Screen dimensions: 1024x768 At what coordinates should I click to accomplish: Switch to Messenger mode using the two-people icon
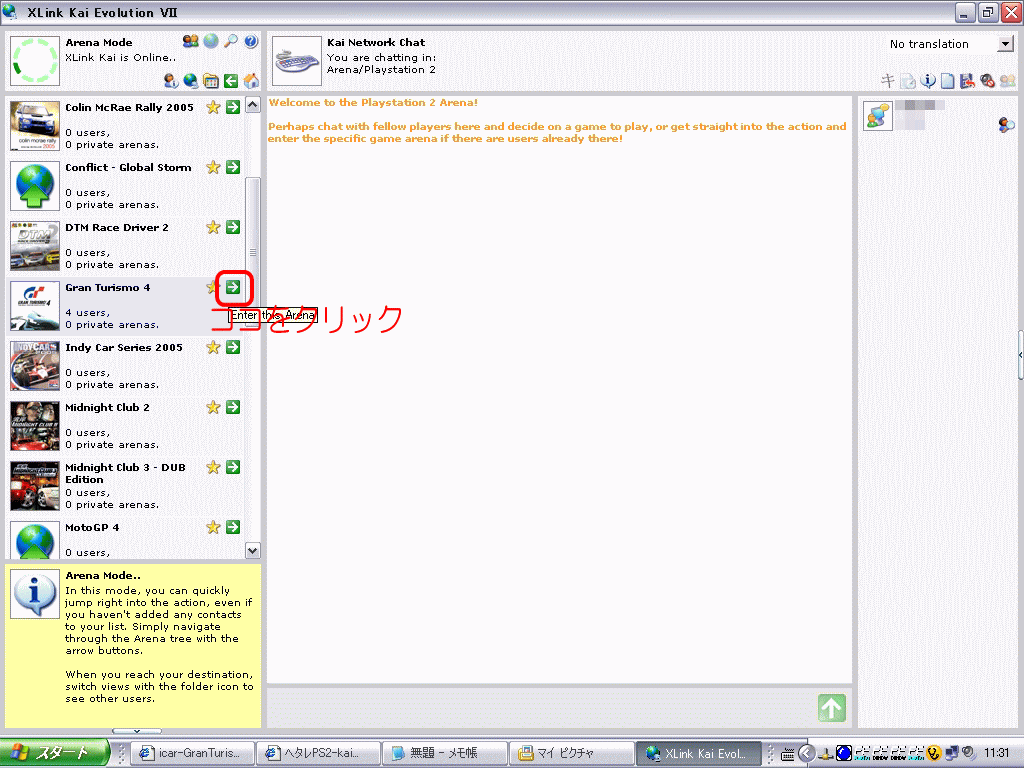[191, 41]
